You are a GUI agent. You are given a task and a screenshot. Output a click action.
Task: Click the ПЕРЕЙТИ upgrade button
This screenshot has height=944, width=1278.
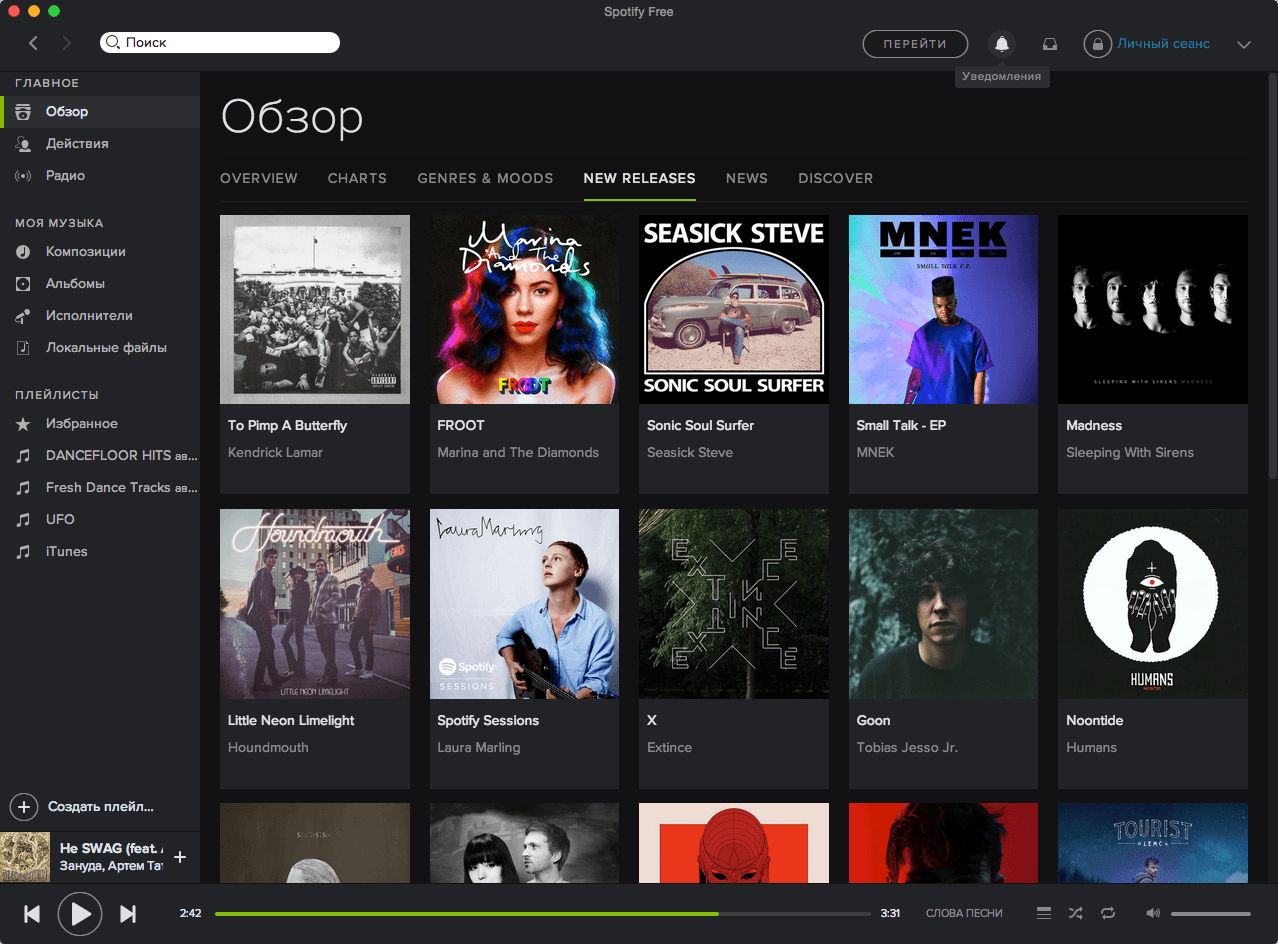point(915,44)
